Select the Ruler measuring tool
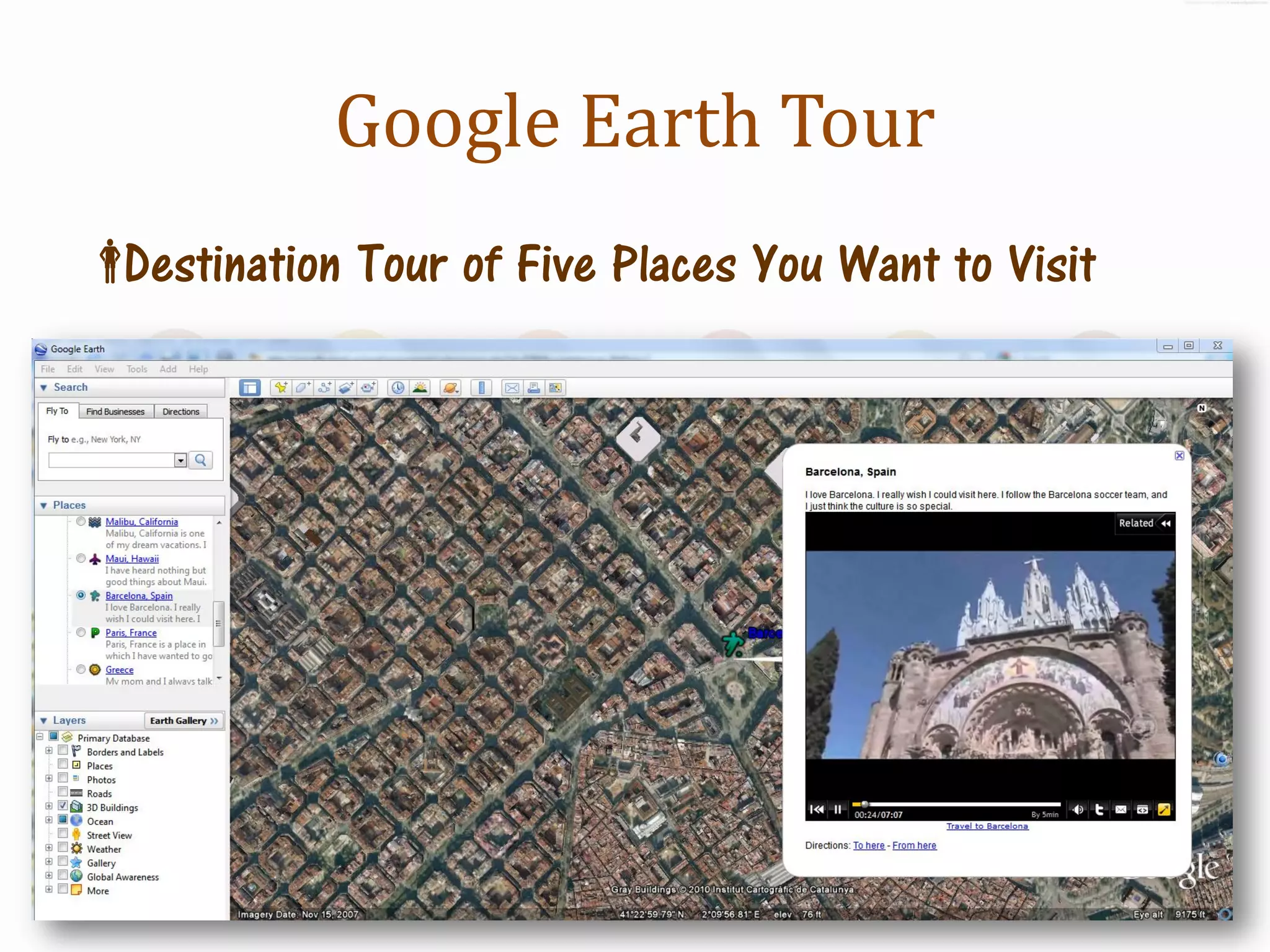The width and height of the screenshot is (1270, 952). pyautogui.click(x=481, y=388)
